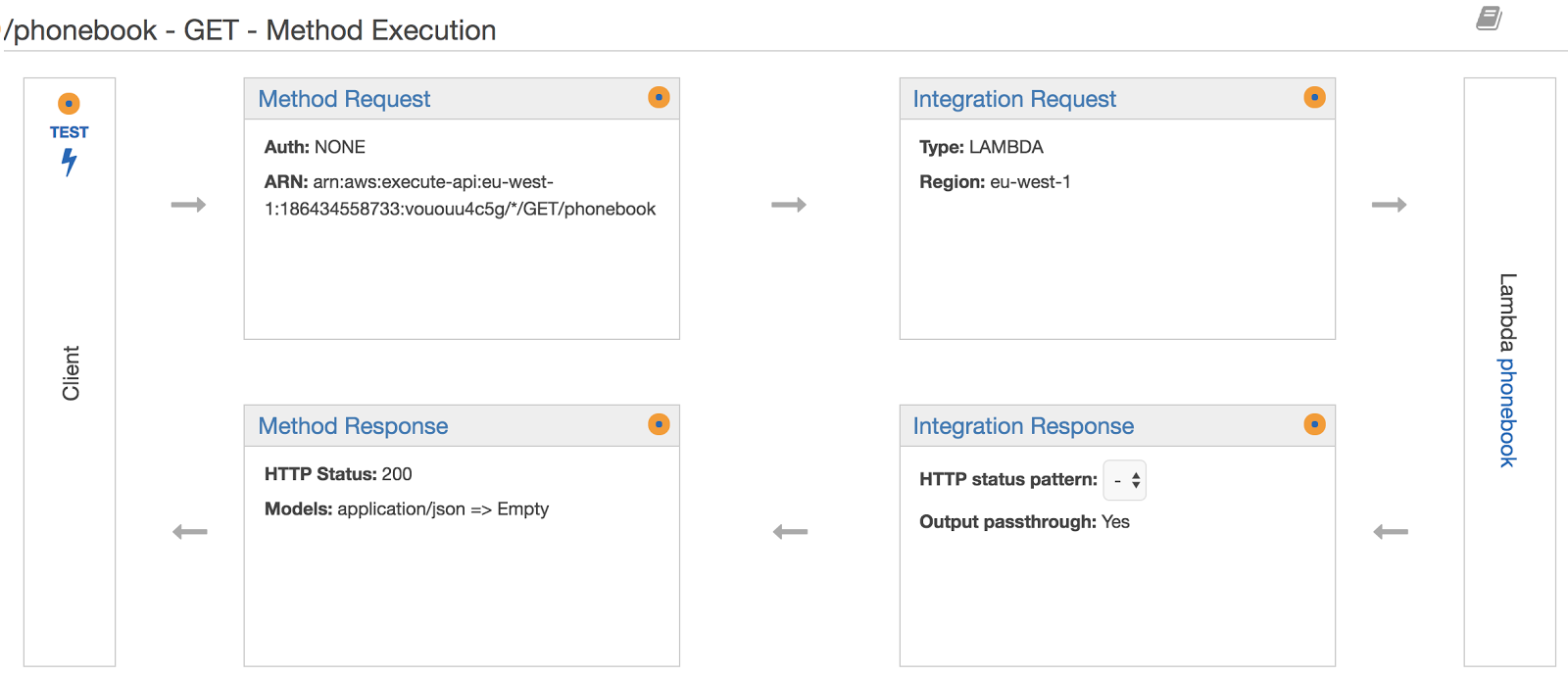Click the /phonebook - GET - Method Execution heading
Viewport: 1568px width, 676px height.
(x=248, y=30)
